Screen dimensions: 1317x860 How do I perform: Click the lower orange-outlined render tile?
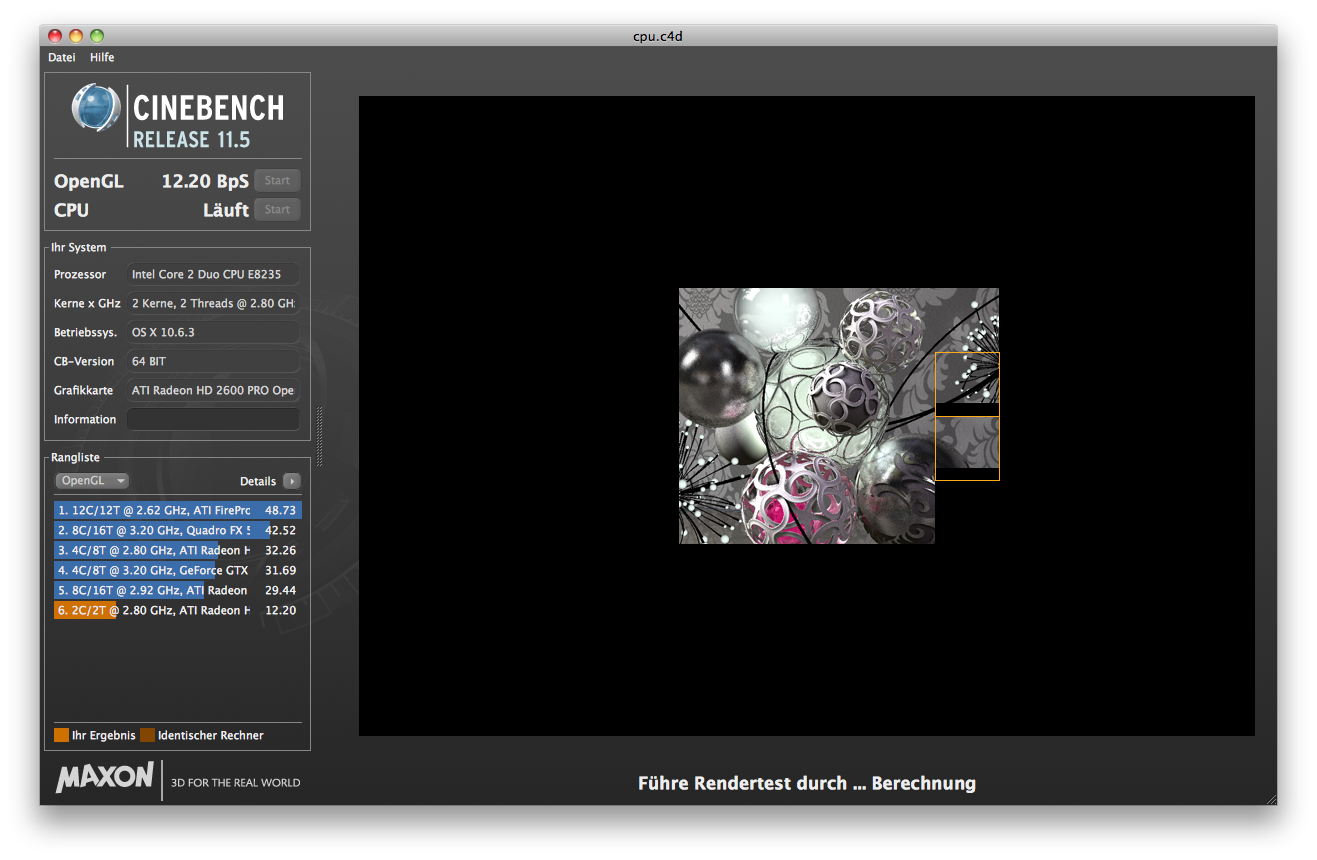point(967,448)
